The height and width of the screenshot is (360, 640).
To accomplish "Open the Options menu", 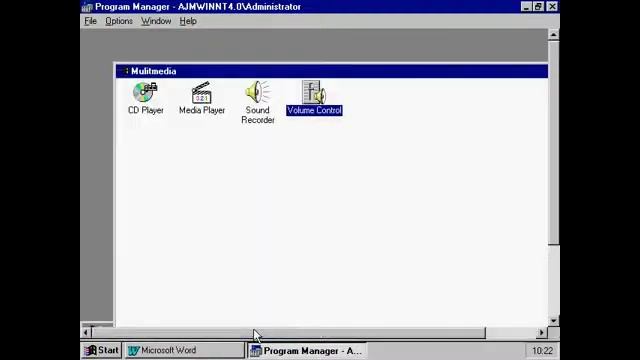I will point(119,21).
